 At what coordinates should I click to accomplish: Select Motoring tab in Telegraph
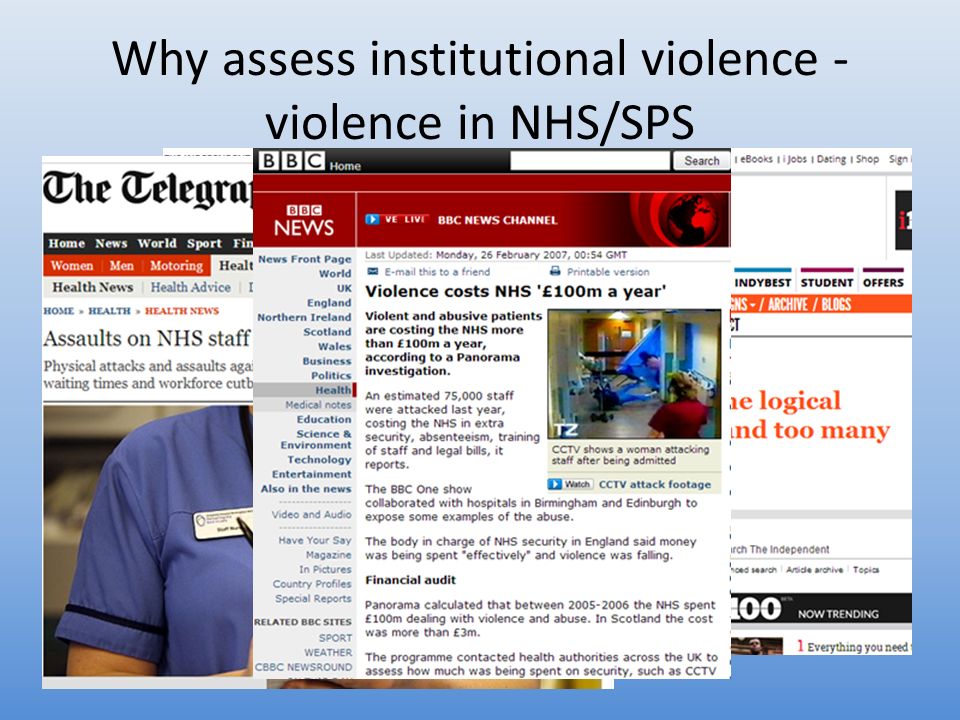tap(176, 266)
